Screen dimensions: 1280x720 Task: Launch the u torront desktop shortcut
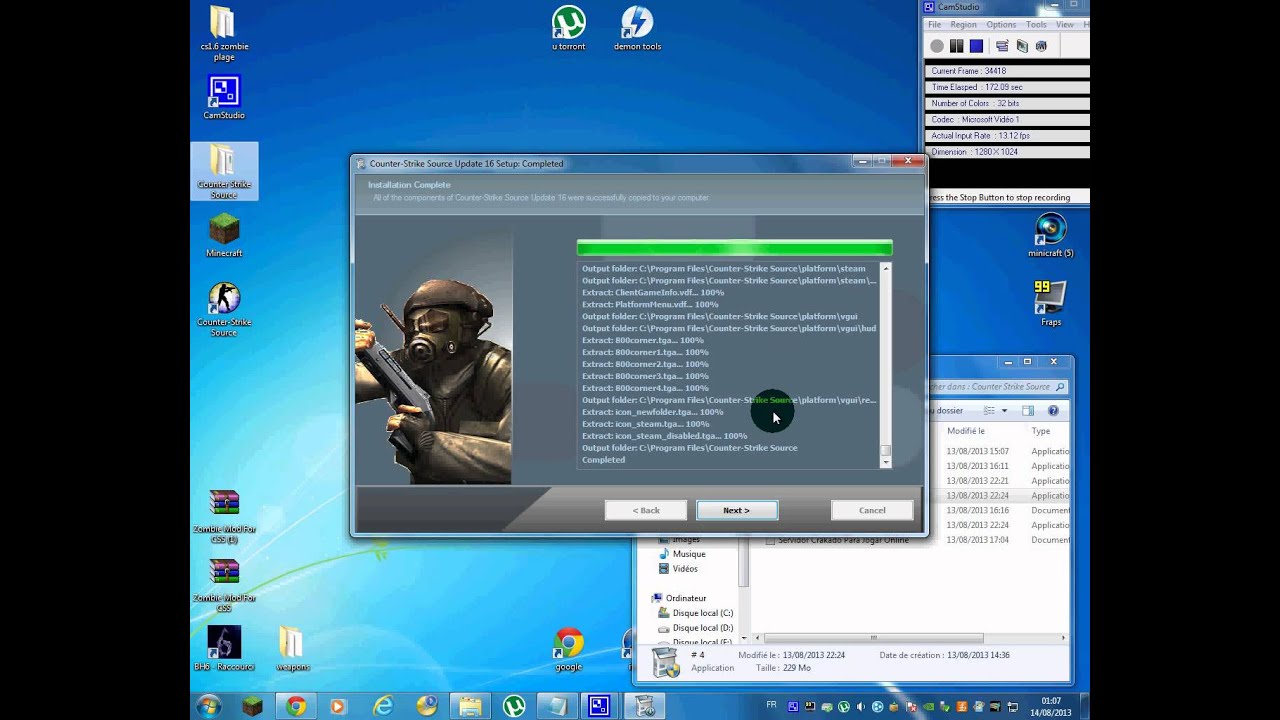[x=568, y=28]
